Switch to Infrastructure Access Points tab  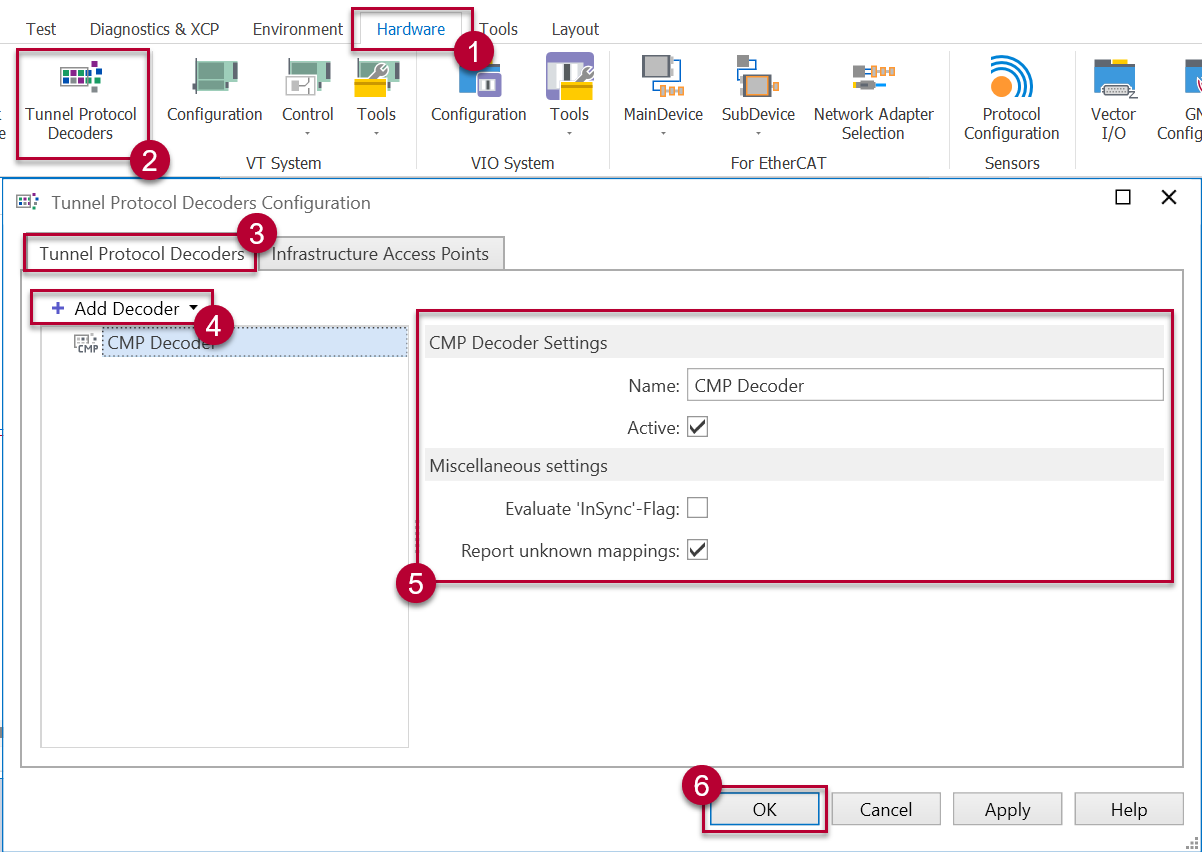tap(380, 254)
